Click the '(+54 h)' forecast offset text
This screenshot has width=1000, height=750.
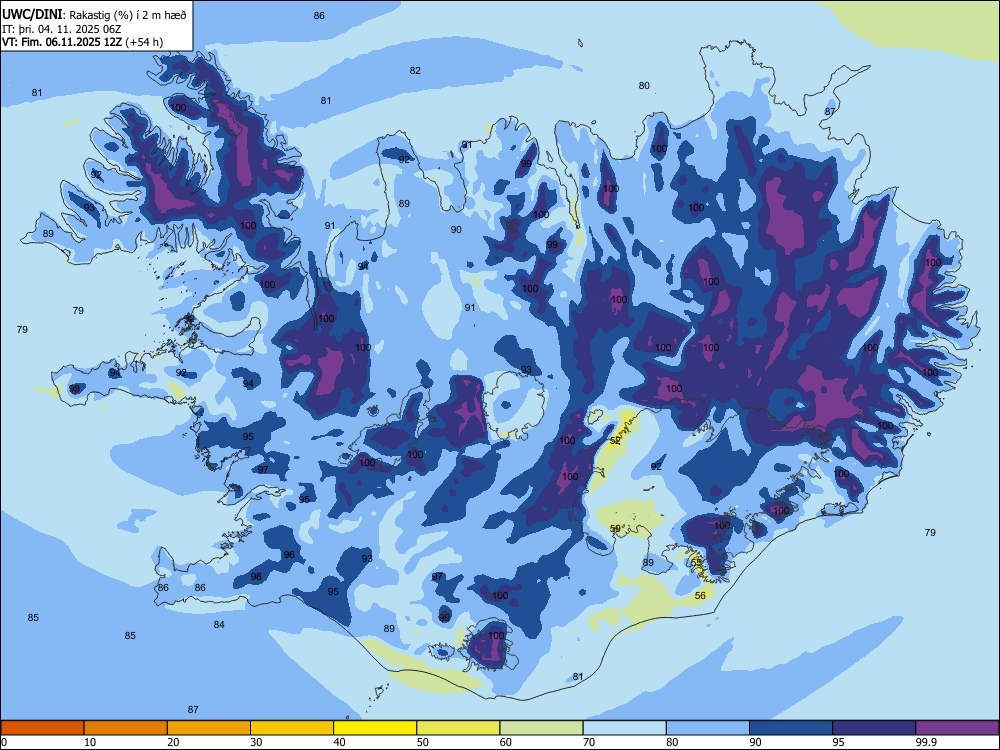tap(145, 42)
